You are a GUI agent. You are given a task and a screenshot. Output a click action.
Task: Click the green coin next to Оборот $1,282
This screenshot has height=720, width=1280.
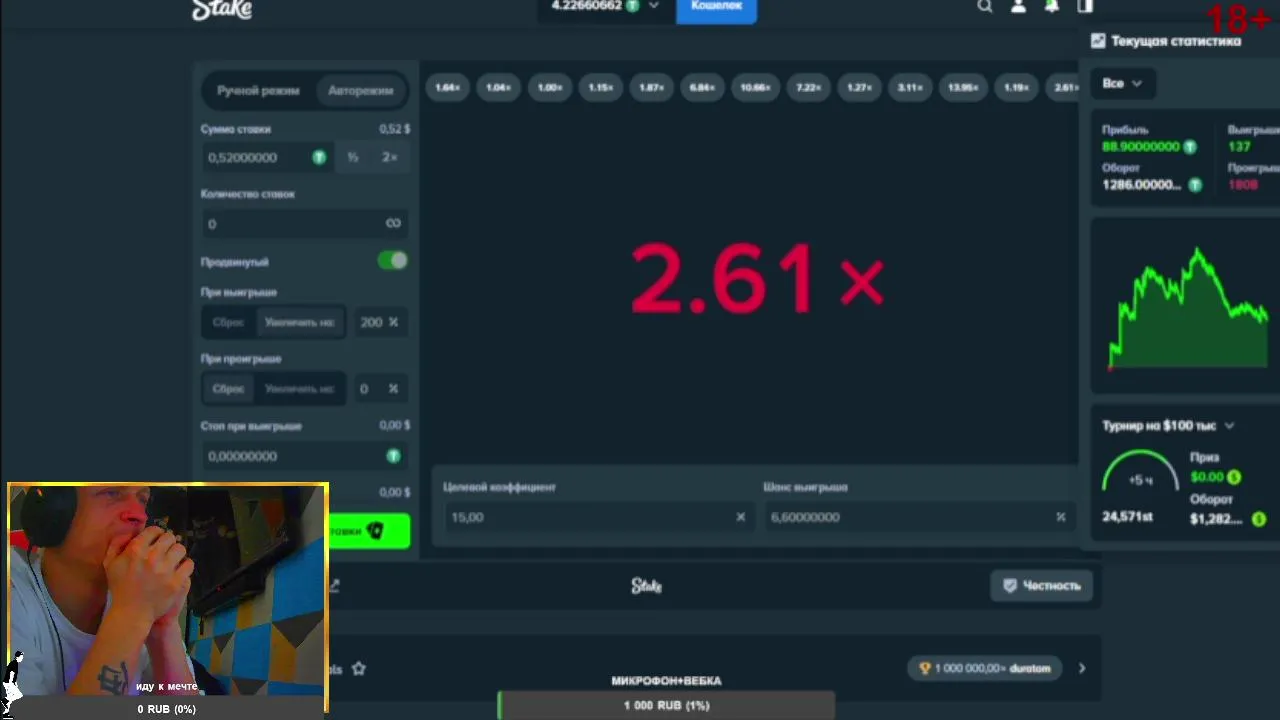coord(1258,519)
